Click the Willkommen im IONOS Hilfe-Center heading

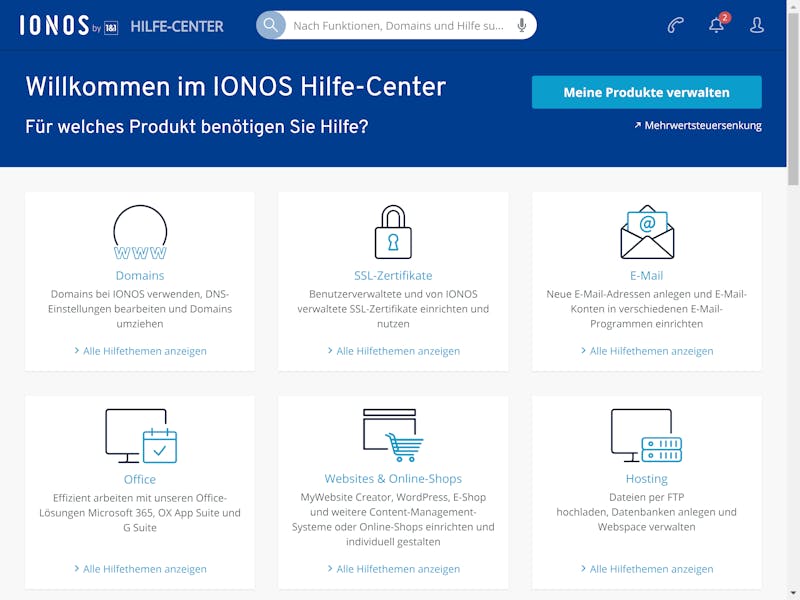[236, 86]
